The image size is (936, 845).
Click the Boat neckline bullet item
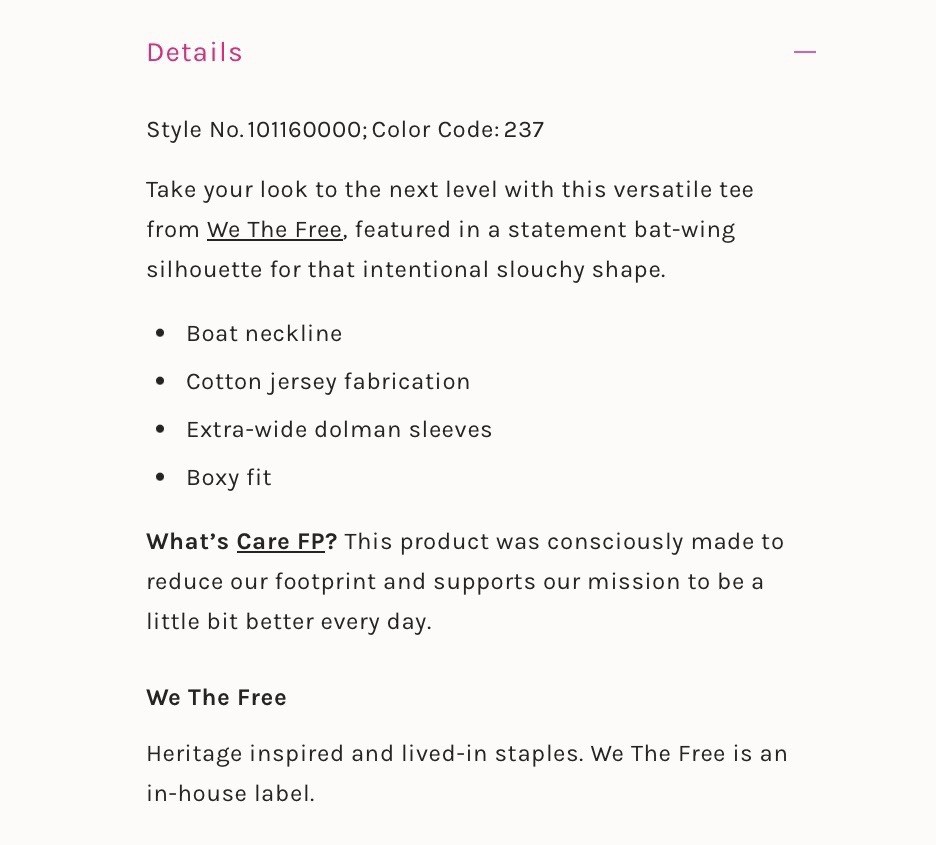tap(264, 334)
